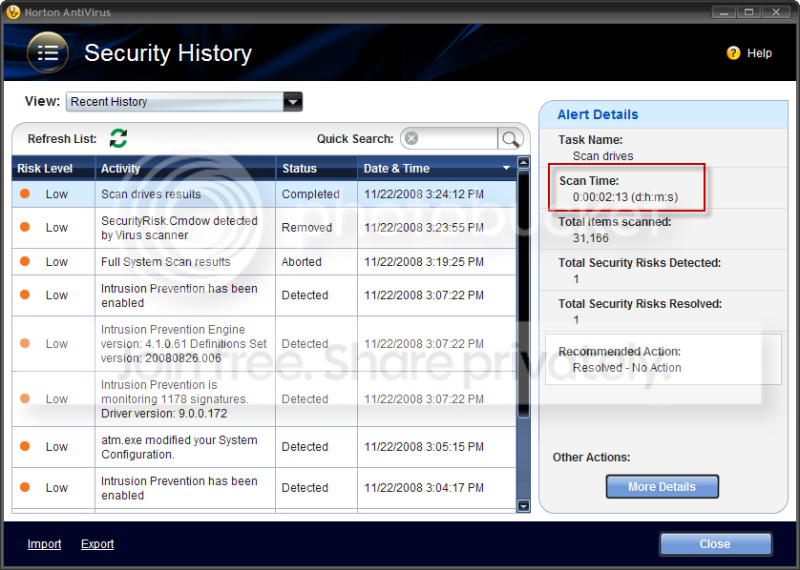Open the Import link
This screenshot has width=800, height=570.
tap(44, 544)
